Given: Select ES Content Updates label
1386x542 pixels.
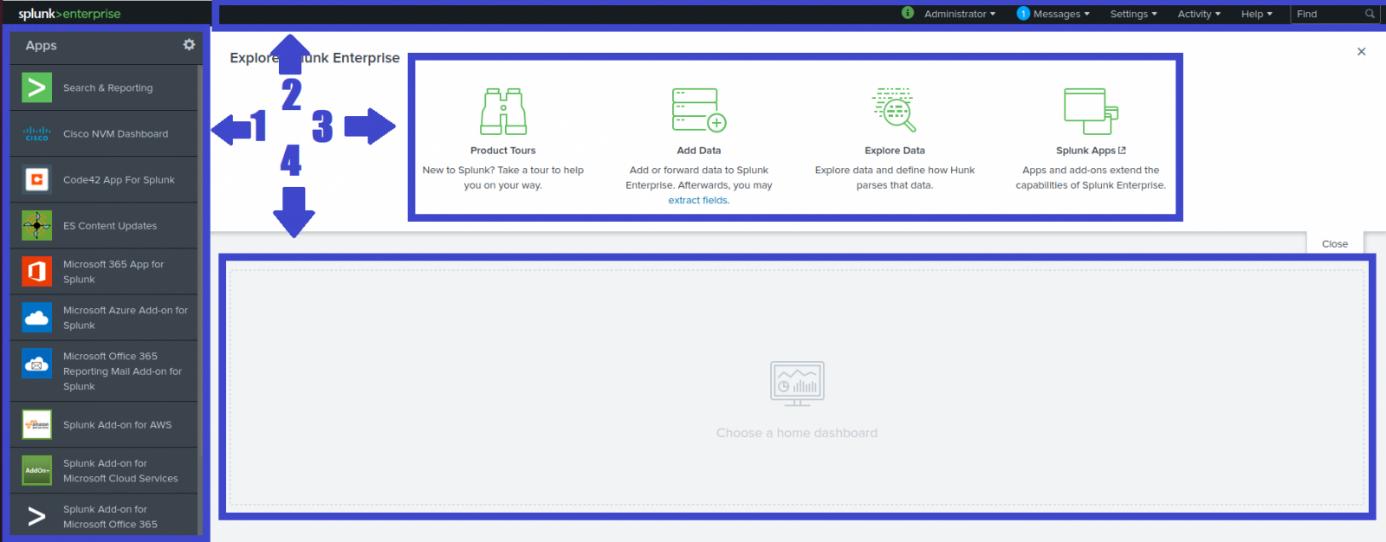Looking at the screenshot, I should (110, 226).
